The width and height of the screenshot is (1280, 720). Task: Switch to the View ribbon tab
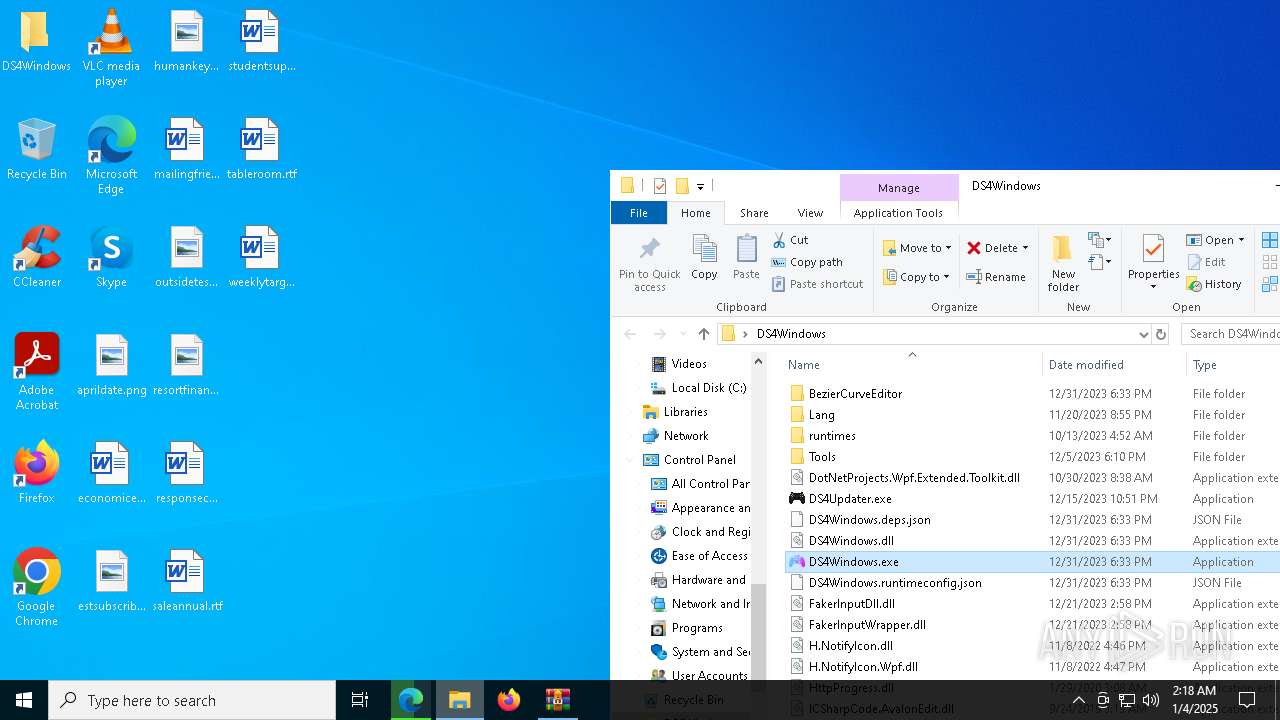(x=810, y=213)
